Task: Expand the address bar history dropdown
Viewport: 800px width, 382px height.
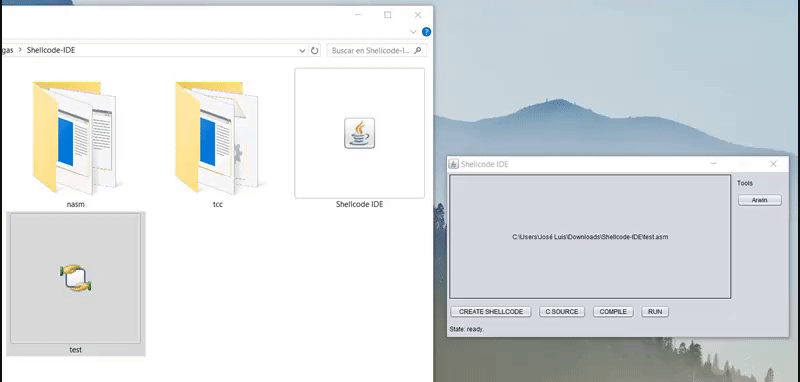Action: pos(302,50)
